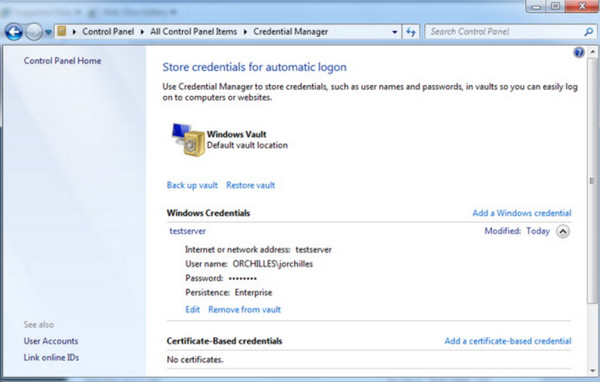Click the scrollbar down arrow
The width and height of the screenshot is (600, 382).
592,371
